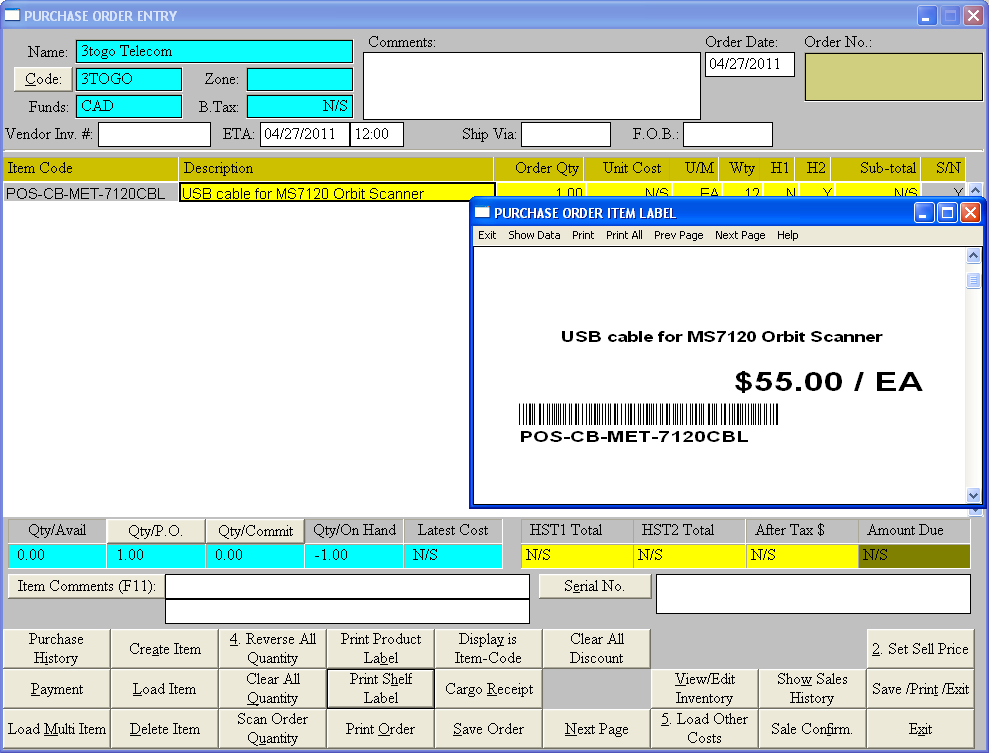The height and width of the screenshot is (753, 989).
Task: Click the Serial No. button
Action: point(594,587)
